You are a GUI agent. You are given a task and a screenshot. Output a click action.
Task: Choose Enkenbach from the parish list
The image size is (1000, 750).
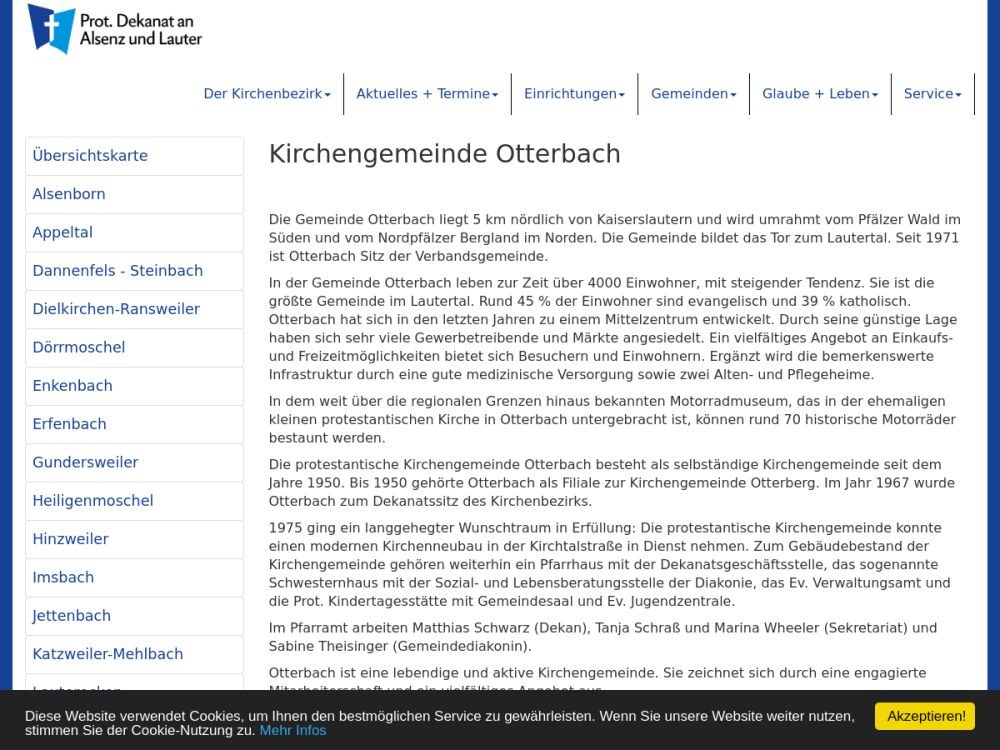(x=72, y=386)
